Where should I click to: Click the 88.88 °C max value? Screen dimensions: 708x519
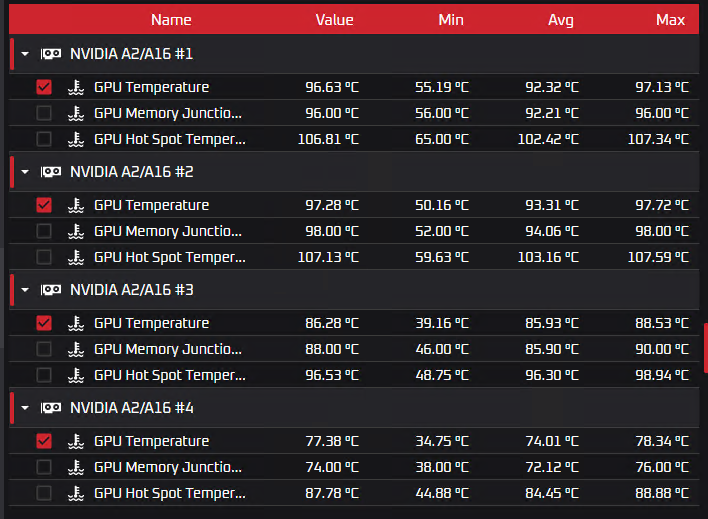(662, 493)
